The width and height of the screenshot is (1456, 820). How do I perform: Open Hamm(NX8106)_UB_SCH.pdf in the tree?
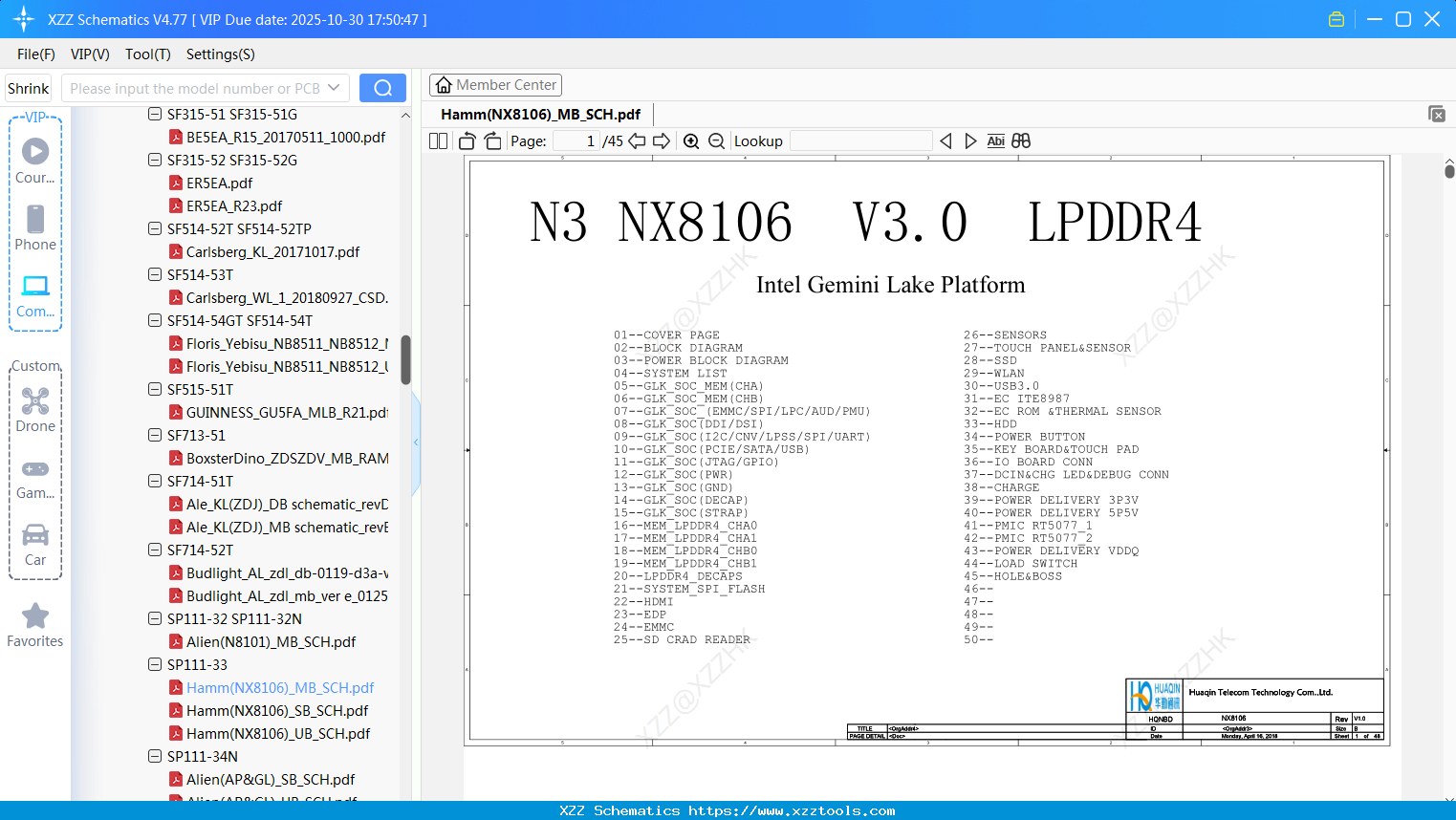tap(278, 733)
